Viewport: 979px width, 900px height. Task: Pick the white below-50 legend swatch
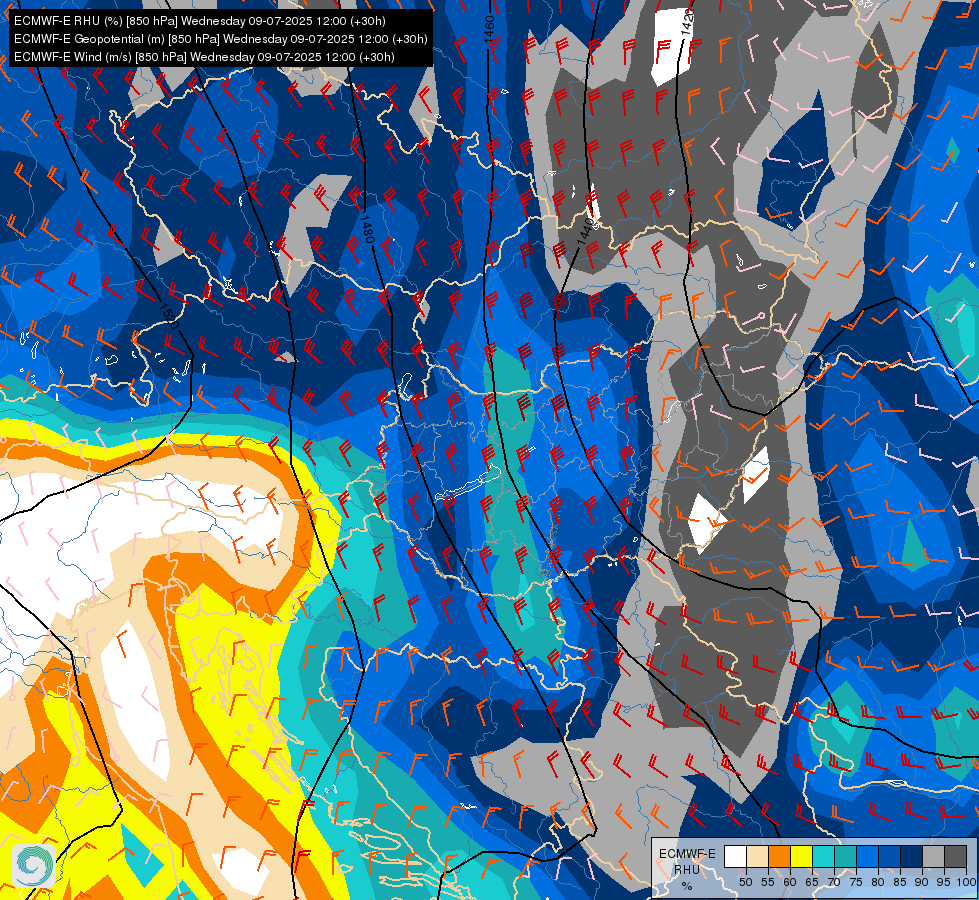(735, 856)
